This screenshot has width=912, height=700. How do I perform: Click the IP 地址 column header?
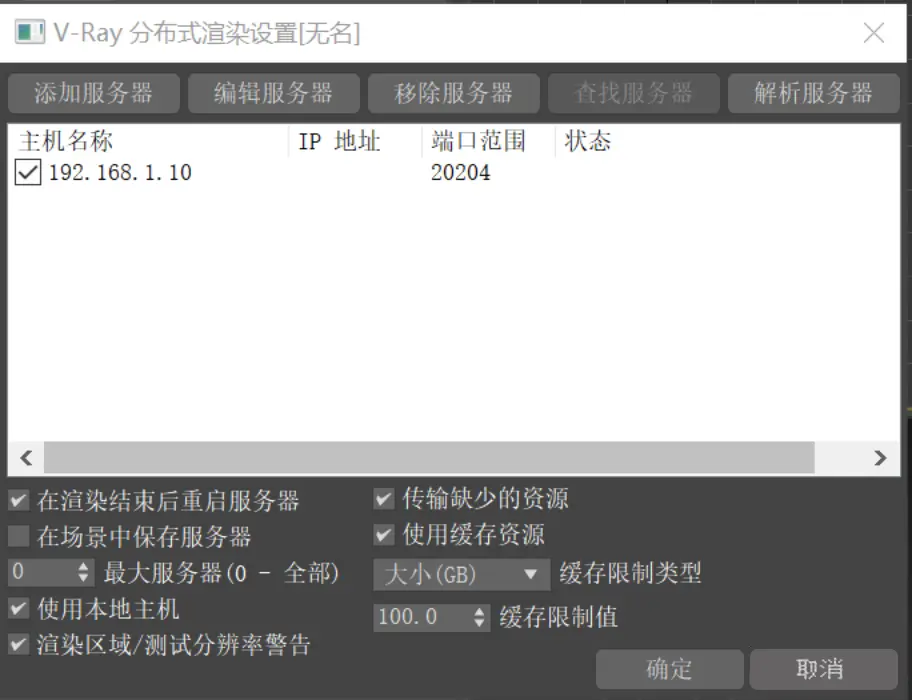point(355,141)
